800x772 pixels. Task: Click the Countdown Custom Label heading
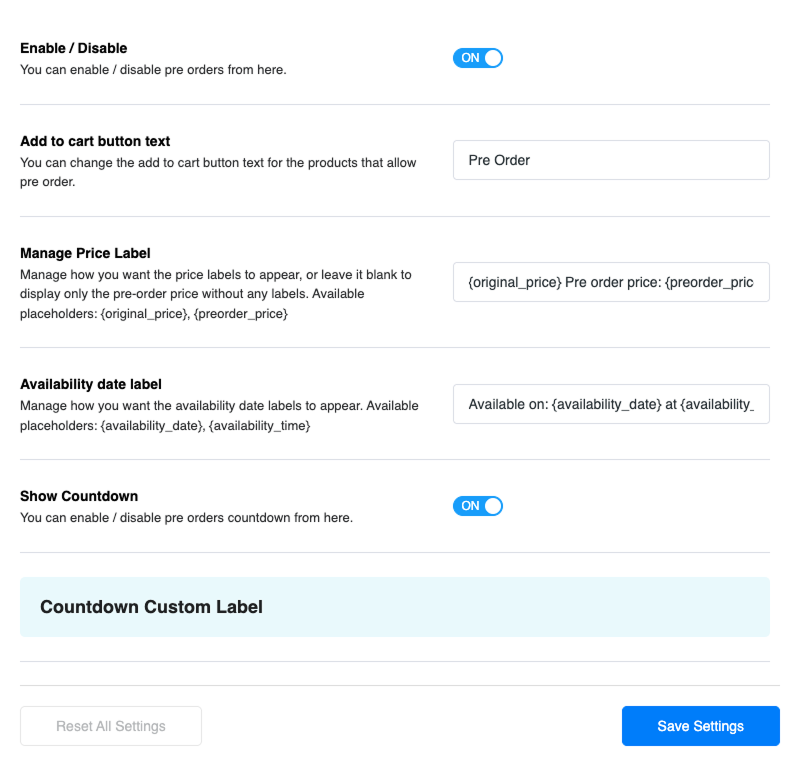coord(150,607)
